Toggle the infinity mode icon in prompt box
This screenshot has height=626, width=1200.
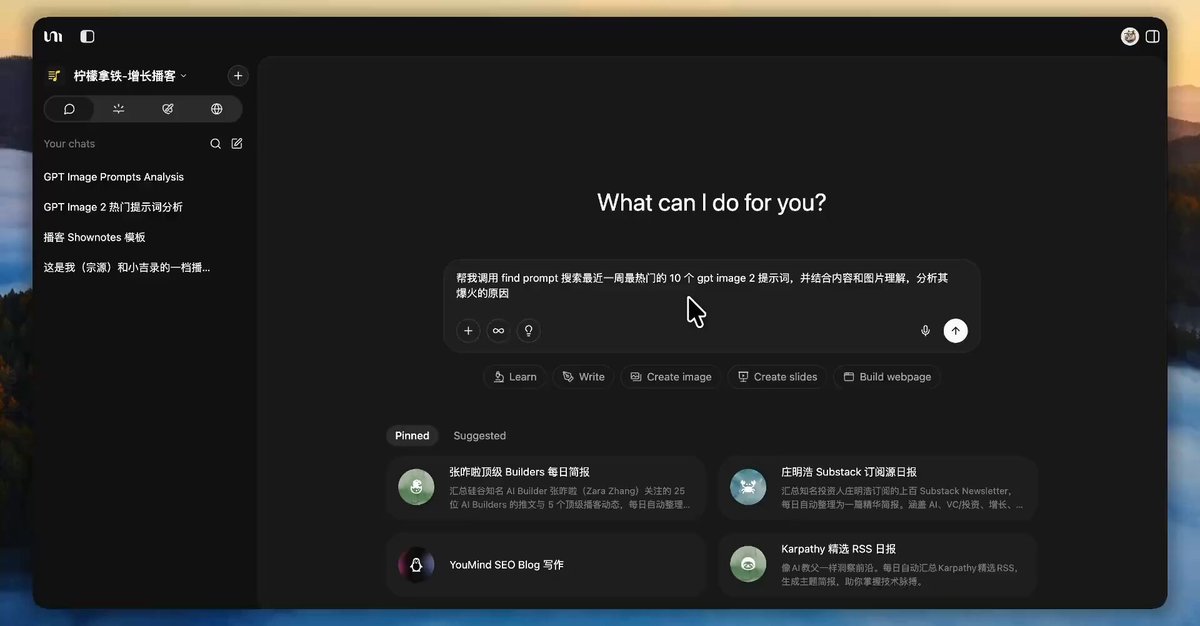pyautogui.click(x=498, y=331)
